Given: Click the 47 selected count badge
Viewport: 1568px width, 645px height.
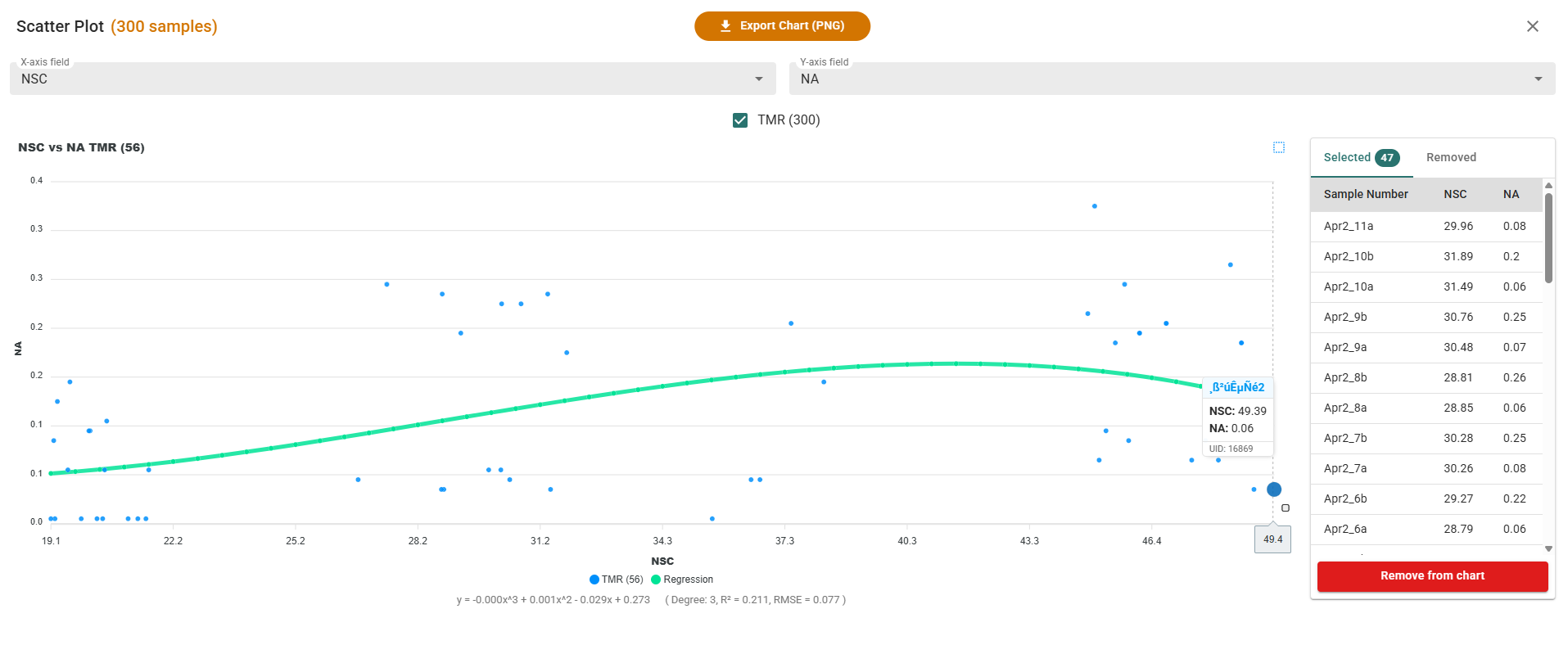Looking at the screenshot, I should coord(1387,158).
